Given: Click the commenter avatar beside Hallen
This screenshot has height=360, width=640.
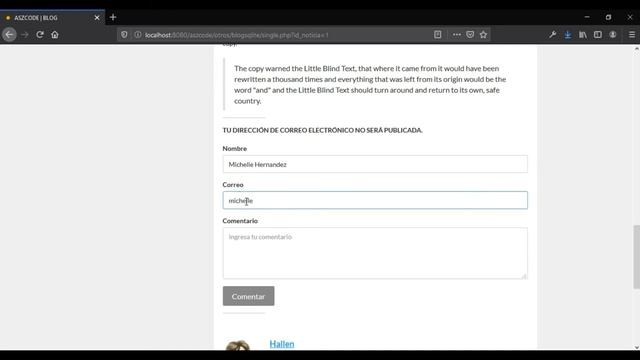Looking at the screenshot, I should click(x=238, y=345).
